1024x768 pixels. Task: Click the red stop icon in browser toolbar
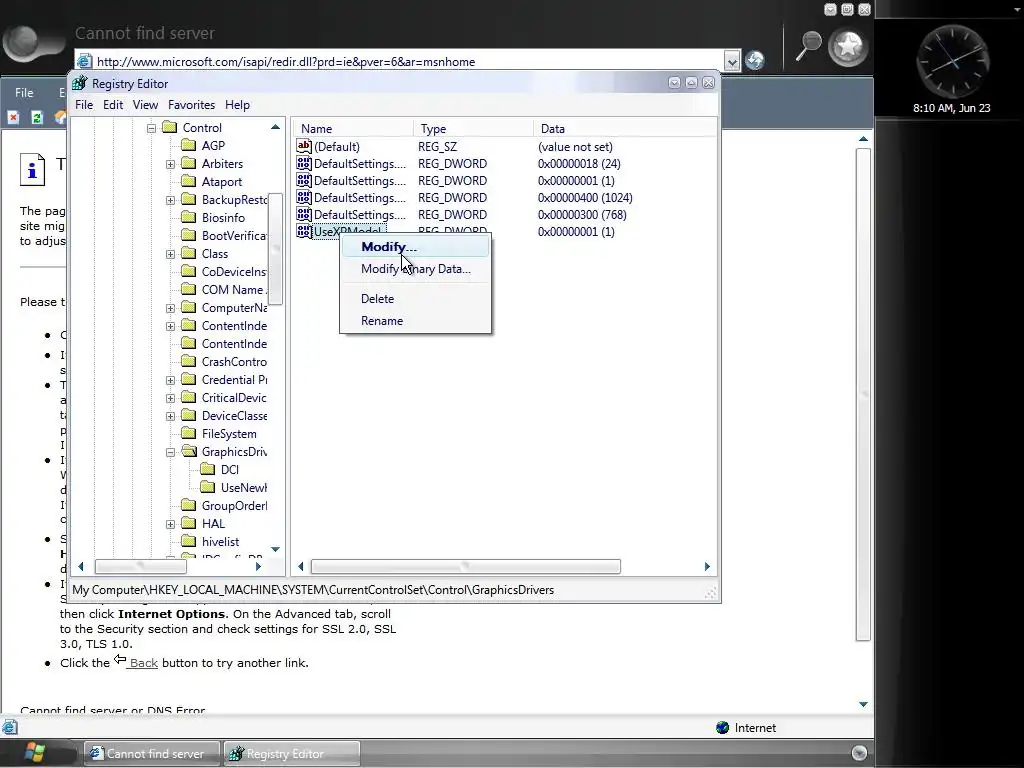tap(13, 118)
